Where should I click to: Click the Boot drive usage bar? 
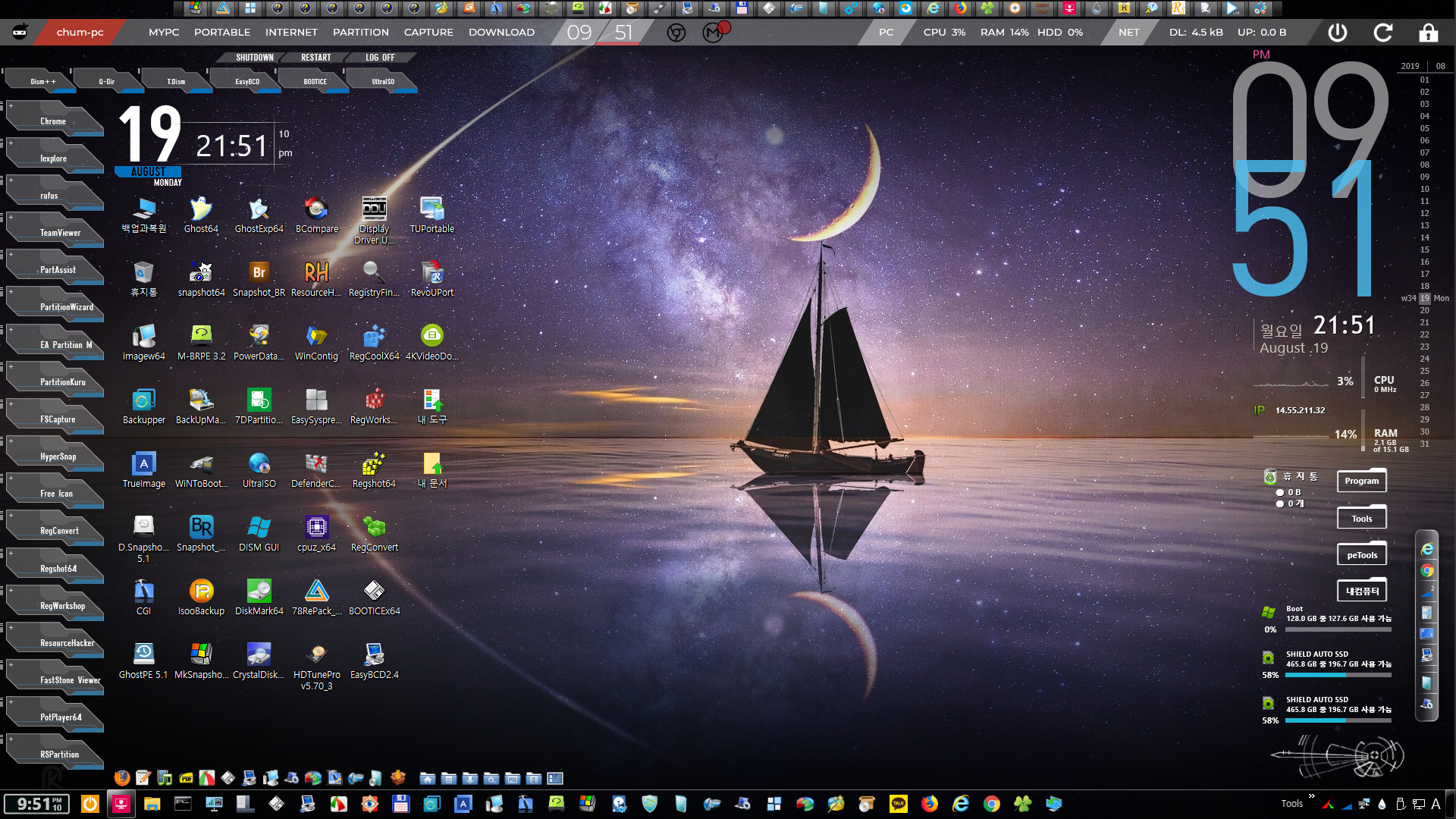tap(1338, 629)
